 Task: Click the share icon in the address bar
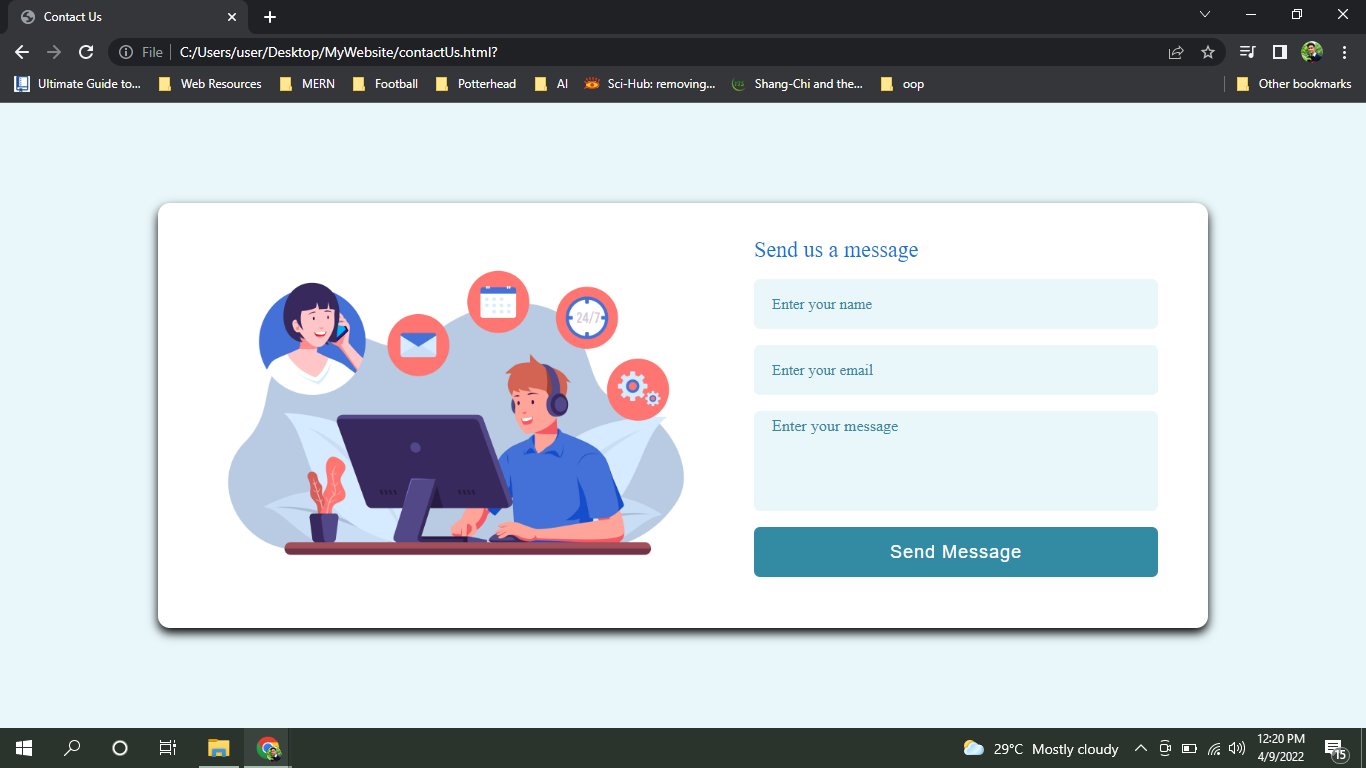point(1176,51)
